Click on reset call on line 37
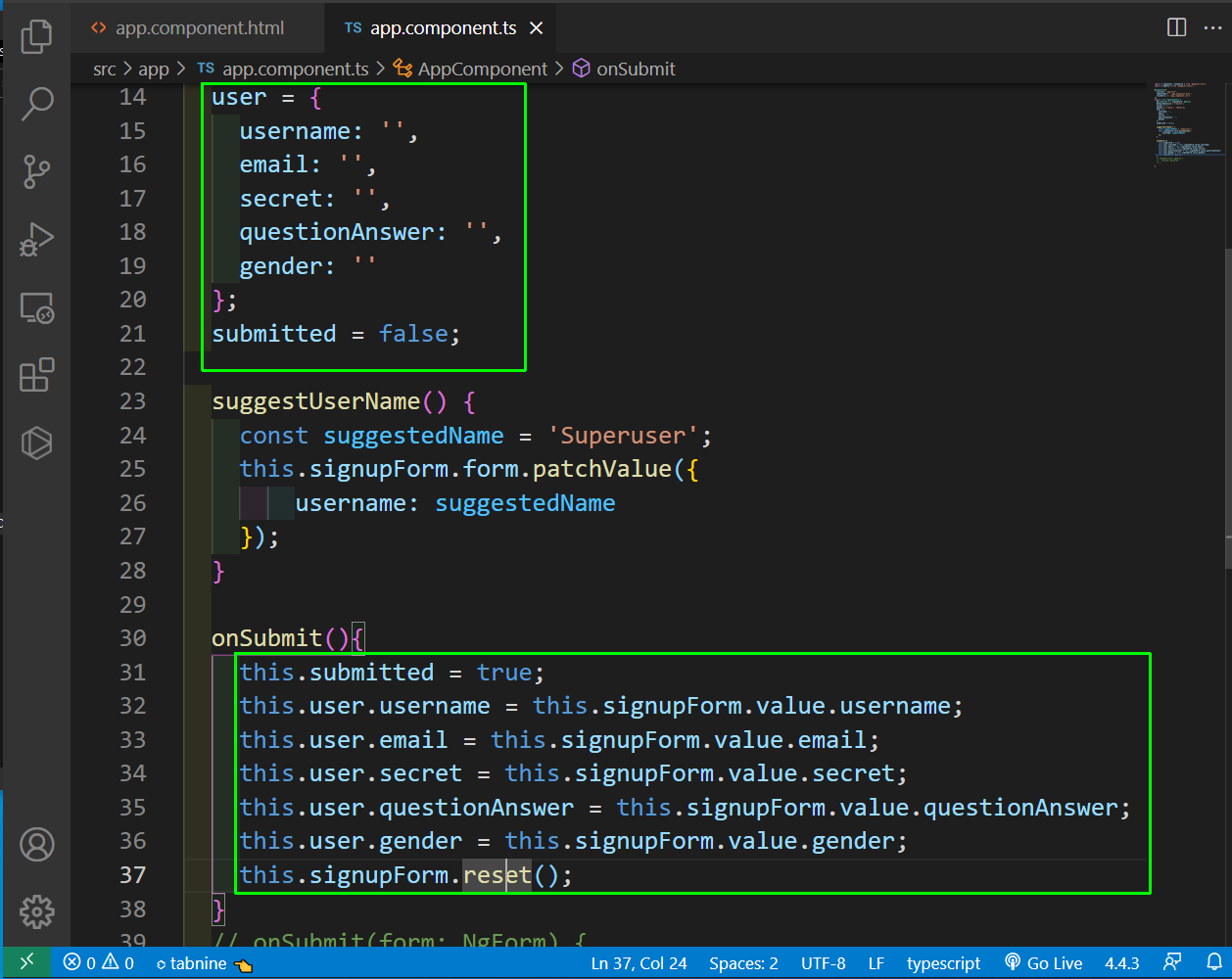Image resolution: width=1232 pixels, height=979 pixels. click(498, 875)
